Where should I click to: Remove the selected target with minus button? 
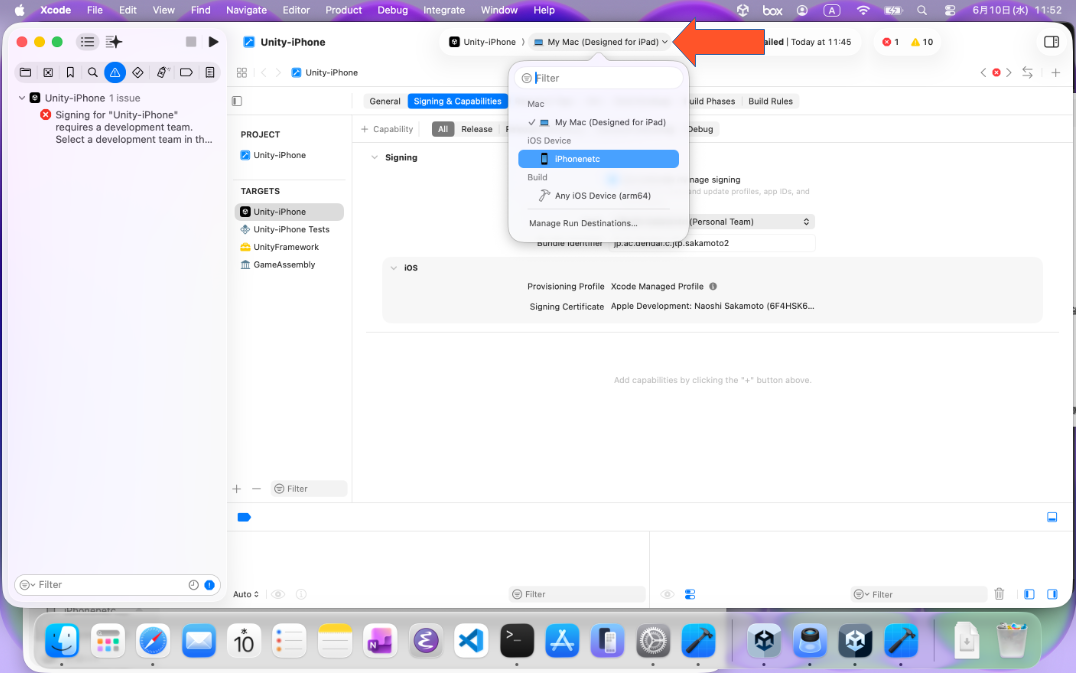[256, 489]
